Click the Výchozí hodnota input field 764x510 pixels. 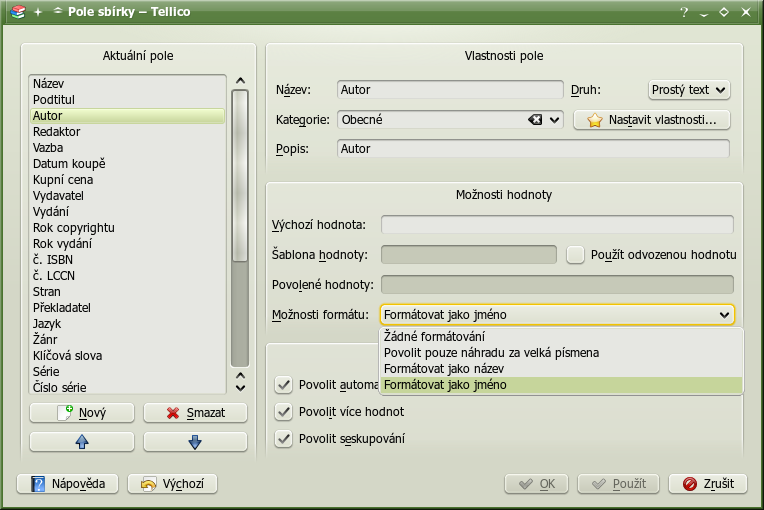point(557,225)
